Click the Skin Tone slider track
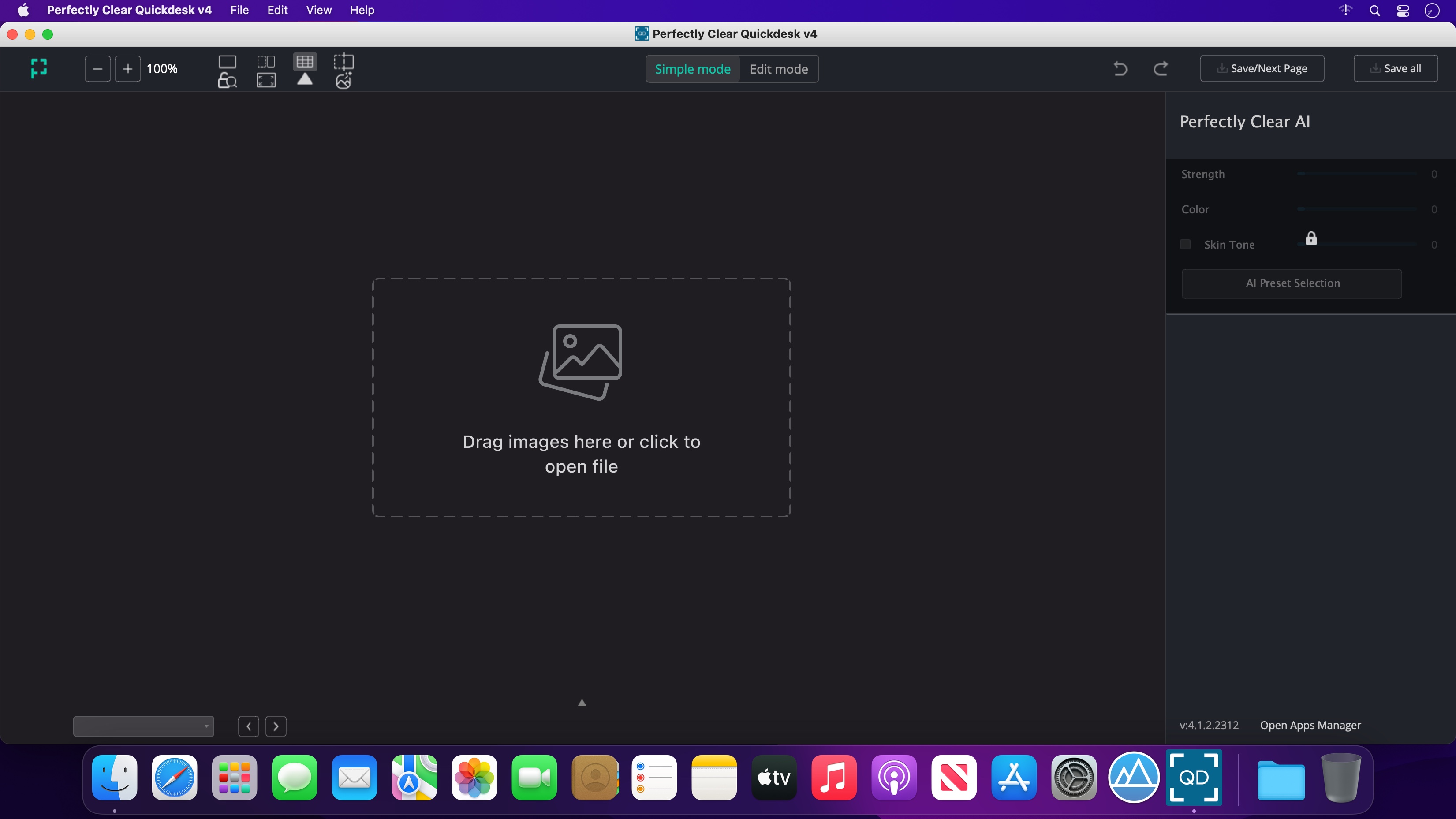The height and width of the screenshot is (819, 1456). pyautogui.click(x=1357, y=244)
